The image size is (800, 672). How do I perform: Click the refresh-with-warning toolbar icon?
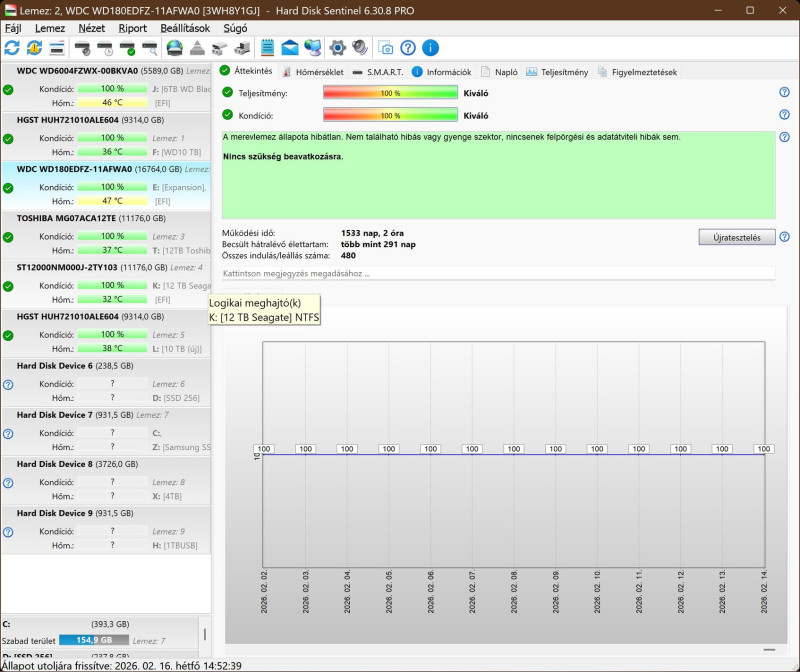tap(34, 48)
